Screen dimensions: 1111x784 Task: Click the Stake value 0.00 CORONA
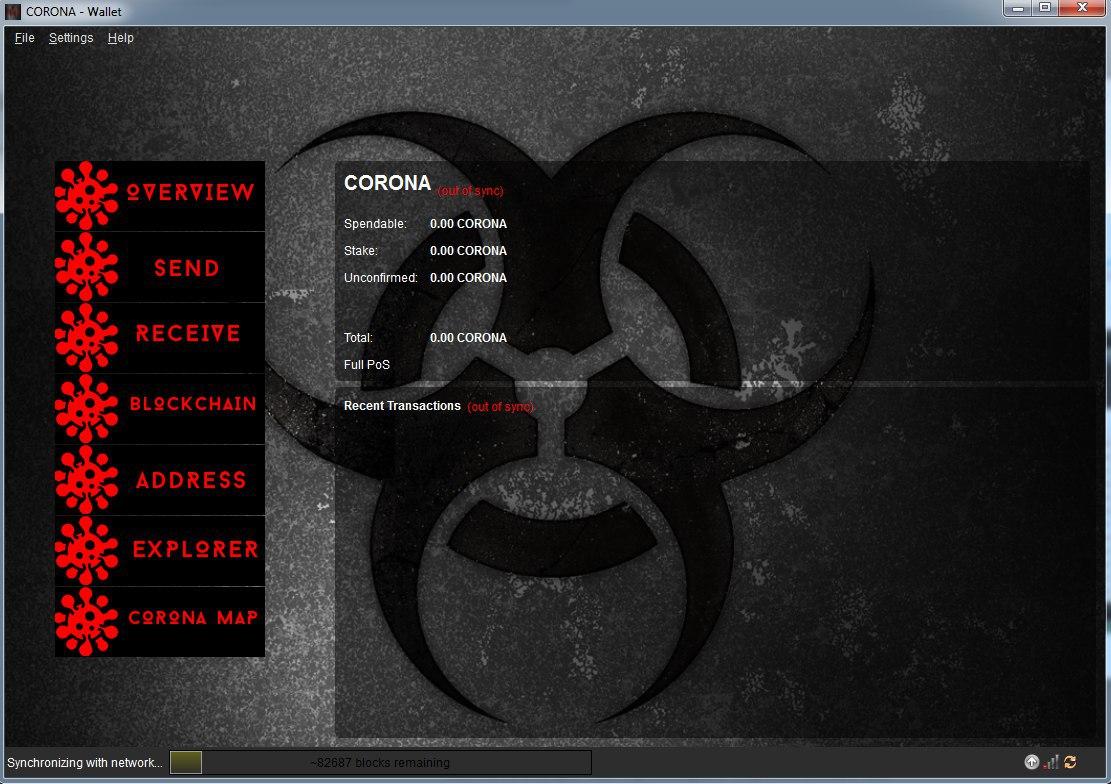[468, 251]
